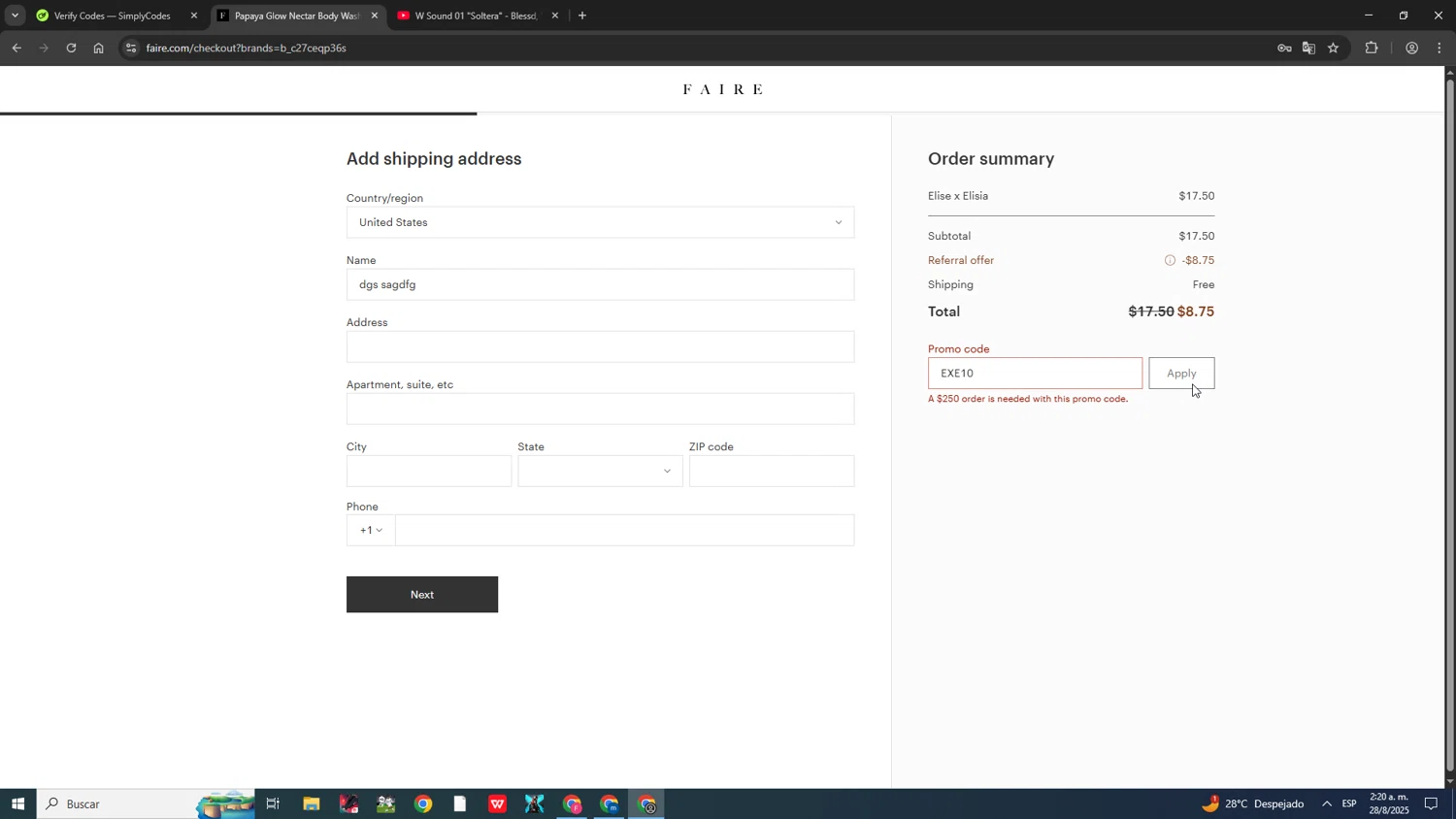
Task: Click the Faire logo in header
Action: pos(722,89)
